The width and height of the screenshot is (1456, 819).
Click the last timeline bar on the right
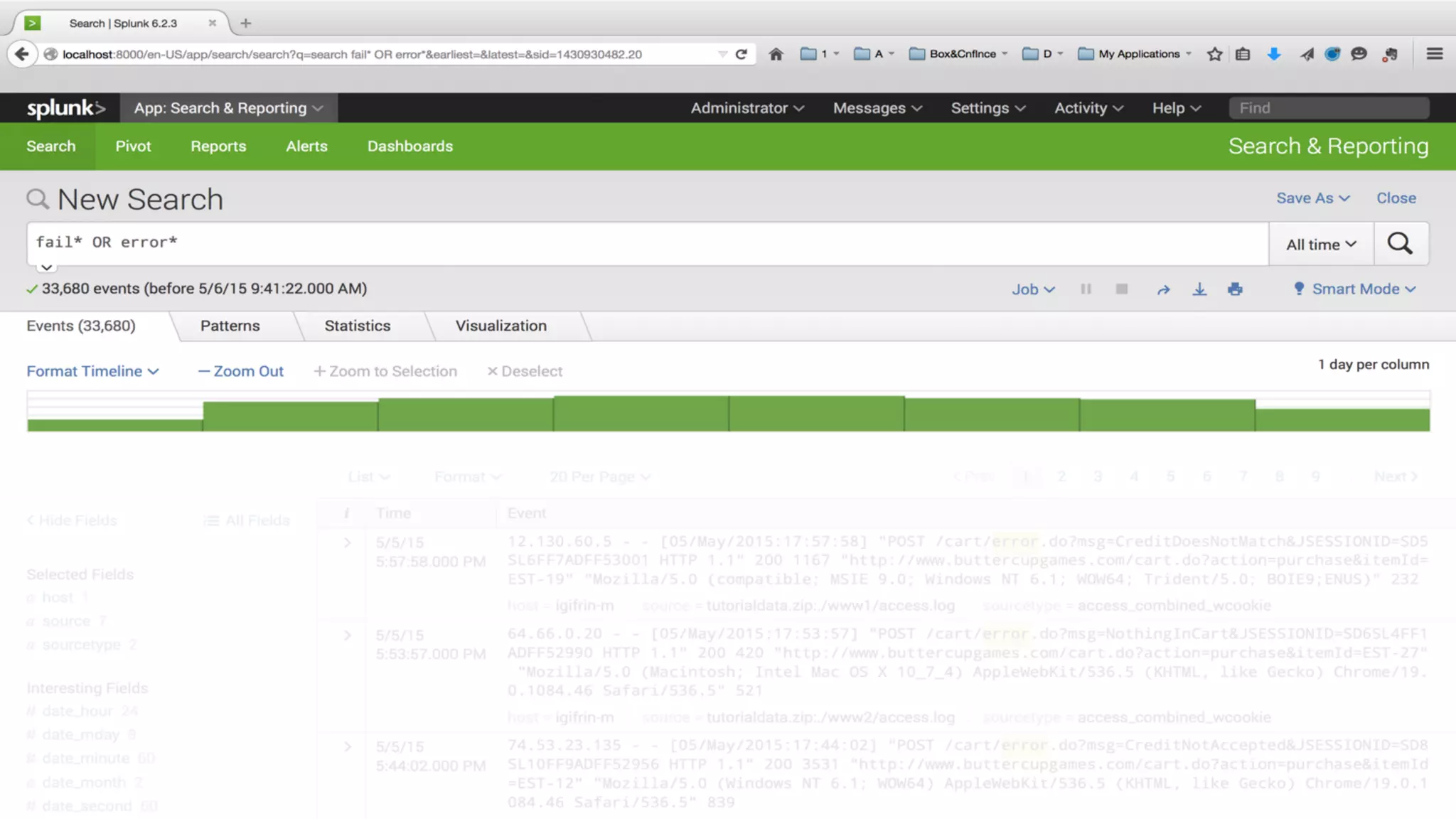pyautogui.click(x=1342, y=419)
